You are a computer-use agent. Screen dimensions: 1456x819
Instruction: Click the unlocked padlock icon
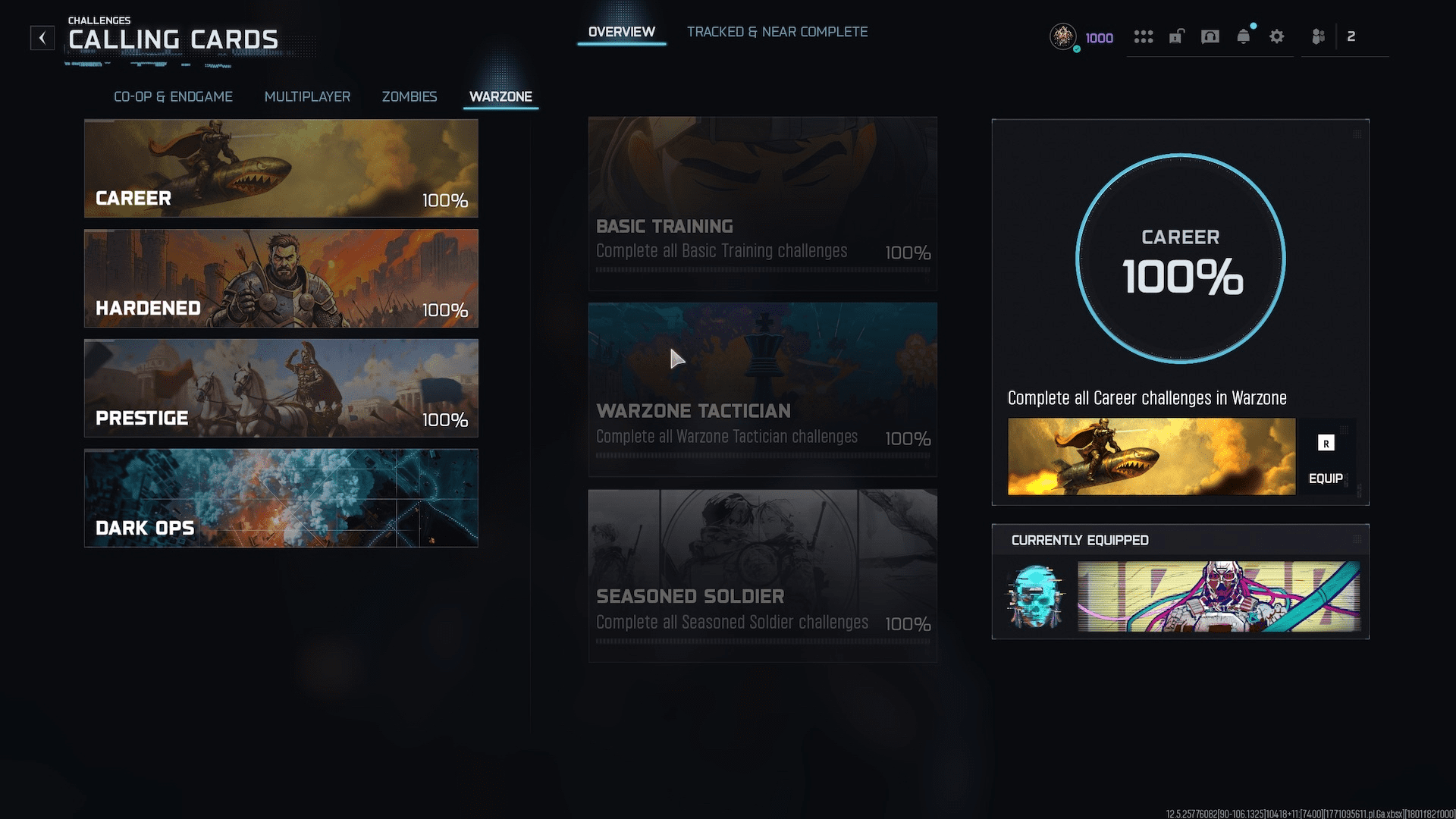click(x=1176, y=36)
